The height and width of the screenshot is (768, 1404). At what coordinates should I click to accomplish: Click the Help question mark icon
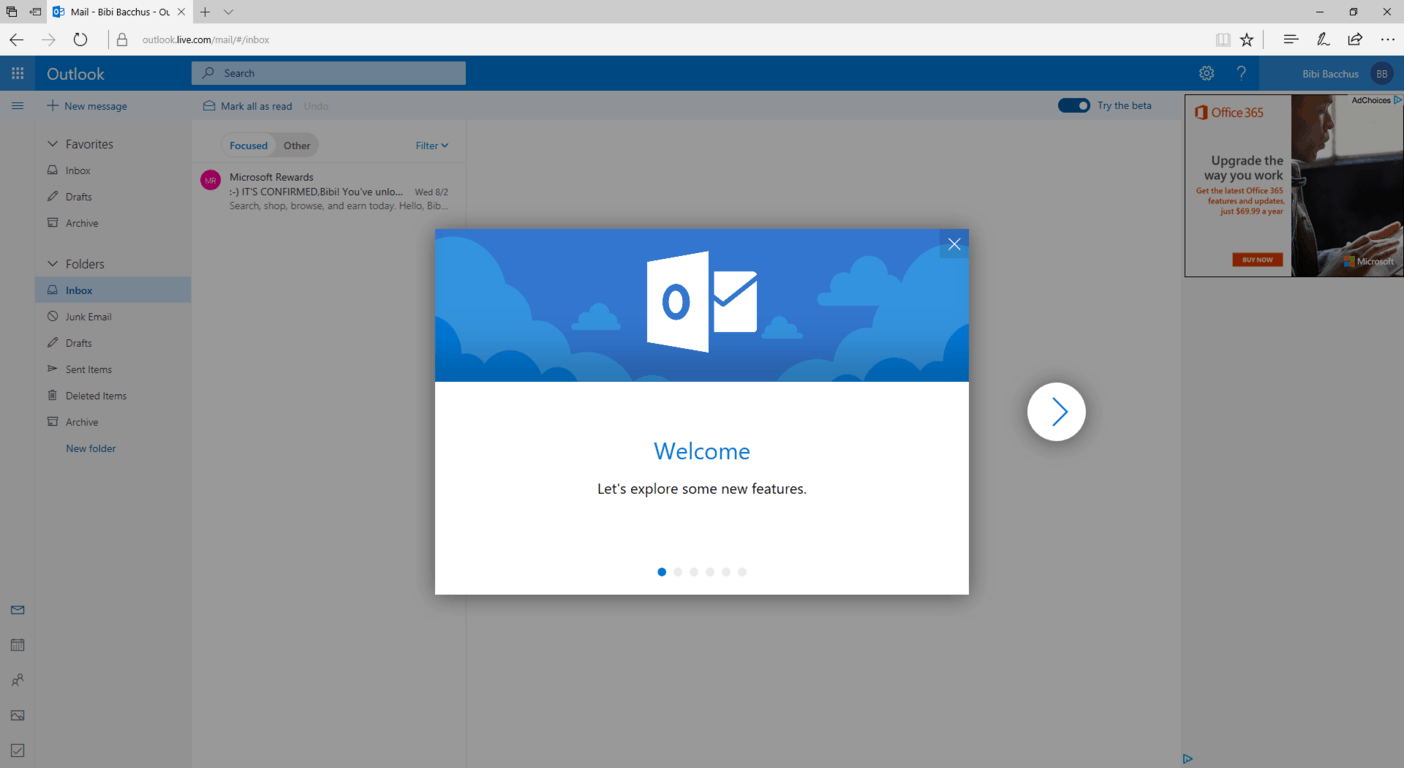pyautogui.click(x=1241, y=73)
